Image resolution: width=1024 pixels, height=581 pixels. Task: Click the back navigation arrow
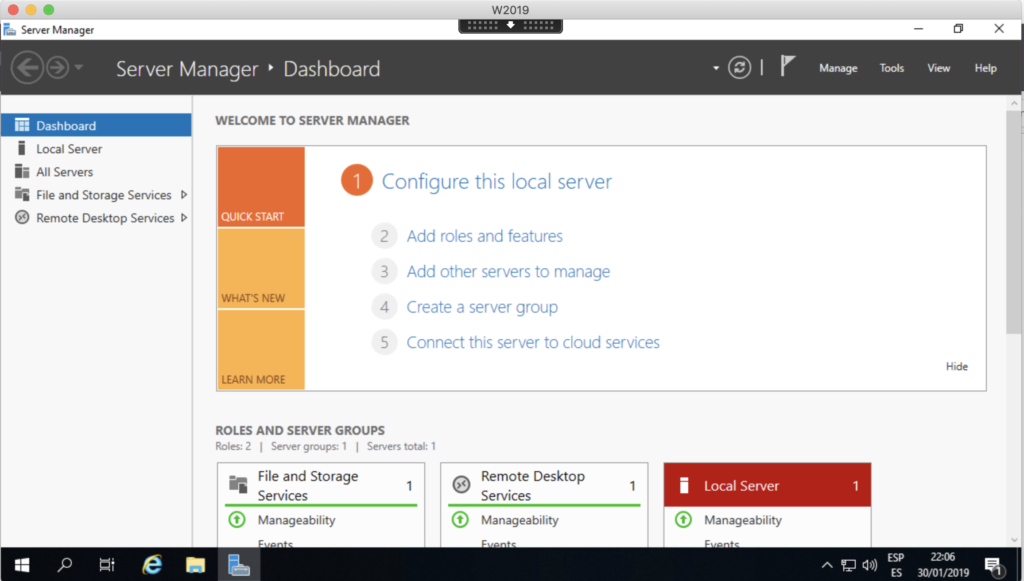(x=29, y=67)
